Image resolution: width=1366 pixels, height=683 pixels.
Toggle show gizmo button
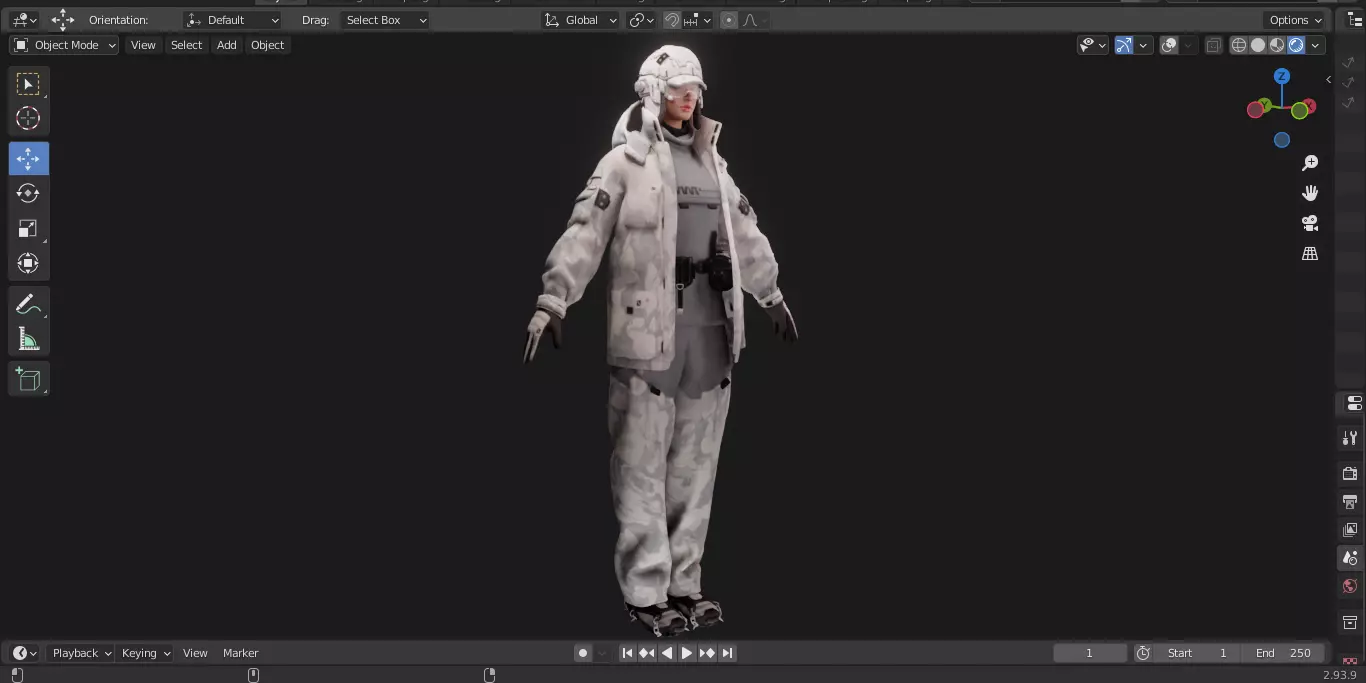pos(1124,45)
